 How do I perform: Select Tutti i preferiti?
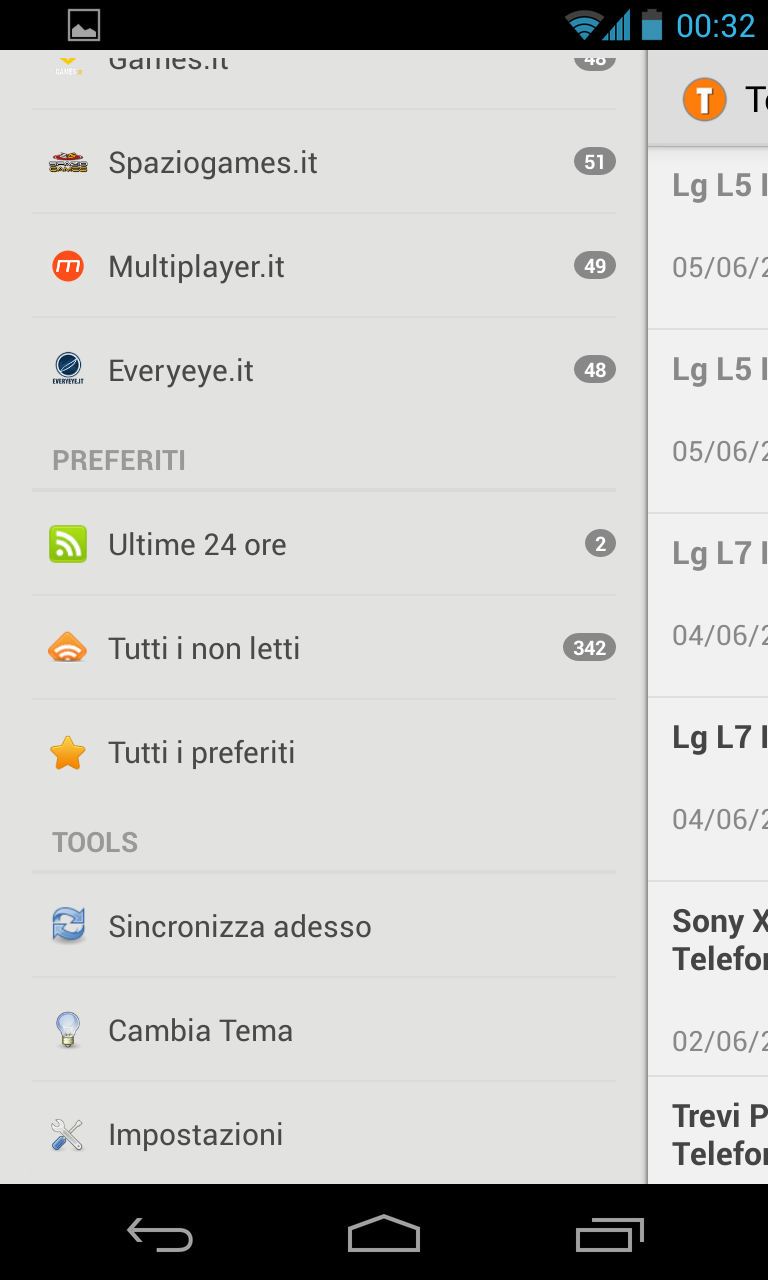pos(324,752)
